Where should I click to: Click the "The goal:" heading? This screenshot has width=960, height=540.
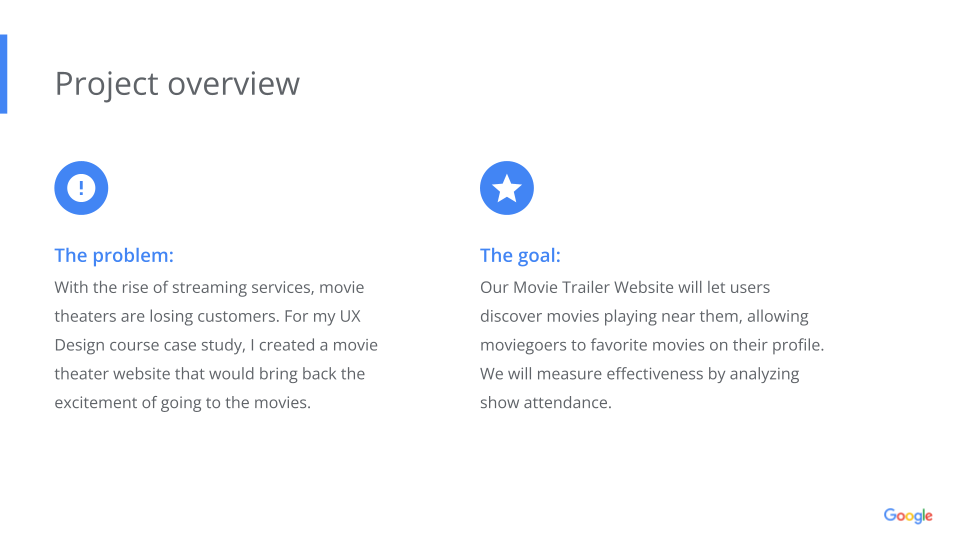(x=520, y=256)
